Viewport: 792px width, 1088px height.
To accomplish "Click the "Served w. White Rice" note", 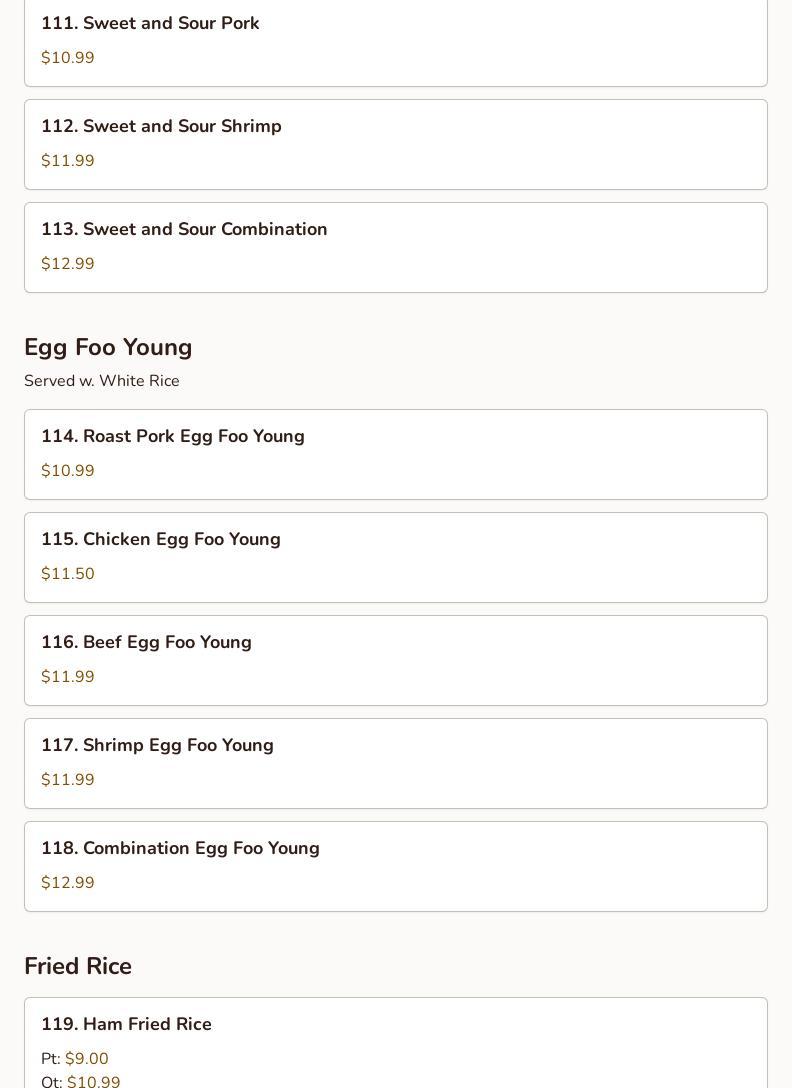I will (102, 381).
